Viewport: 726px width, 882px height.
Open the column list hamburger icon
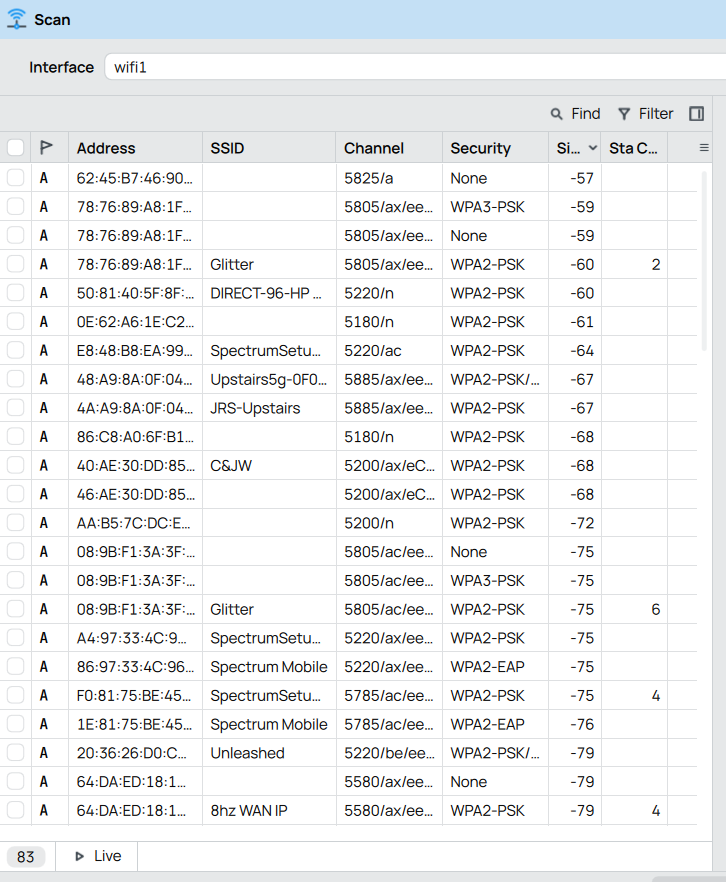704,148
